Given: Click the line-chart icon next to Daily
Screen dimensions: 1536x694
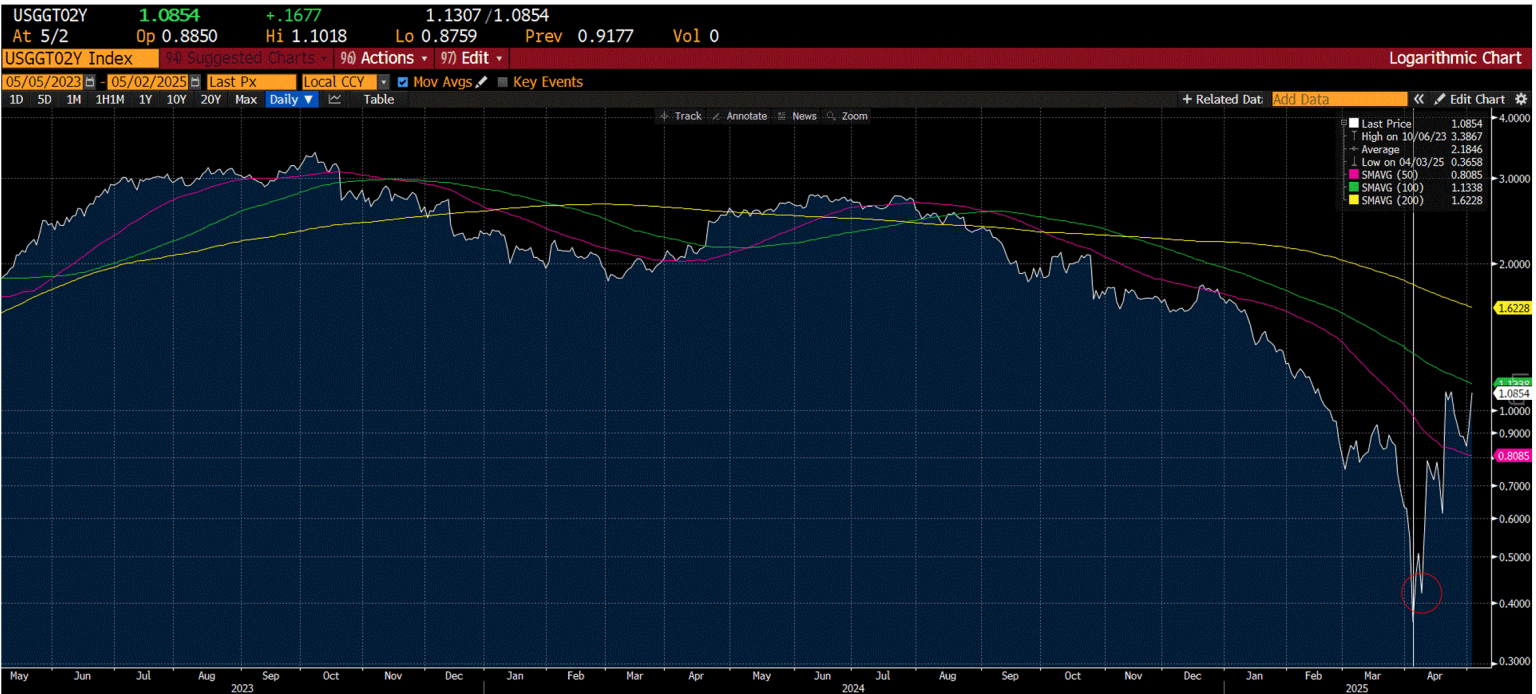Looking at the screenshot, I should tap(335, 99).
